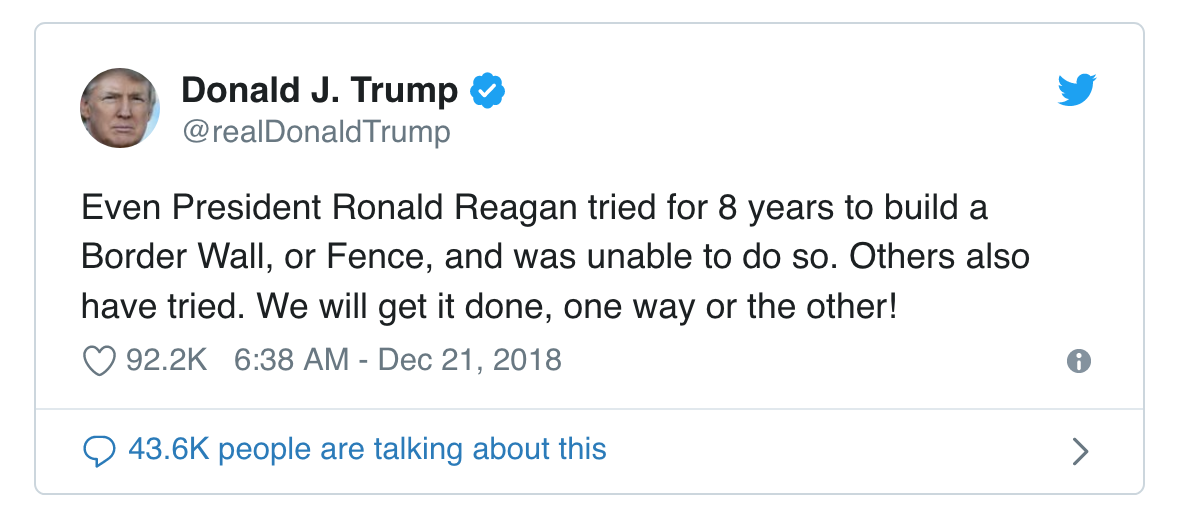
Task: Open Donald J. Trump's profile picture
Action: point(119,108)
